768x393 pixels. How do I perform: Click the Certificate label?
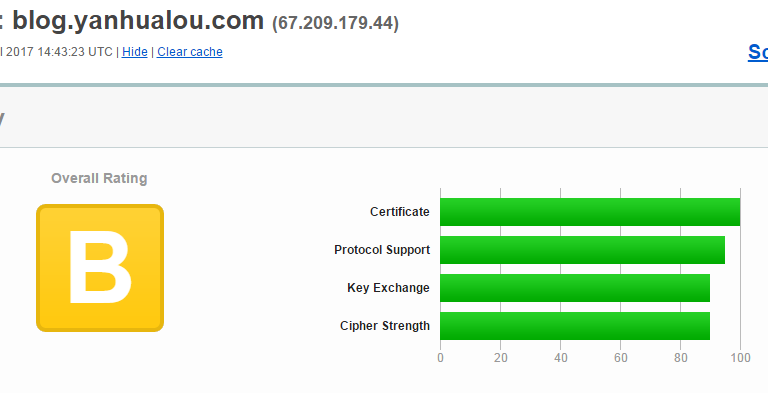click(400, 212)
